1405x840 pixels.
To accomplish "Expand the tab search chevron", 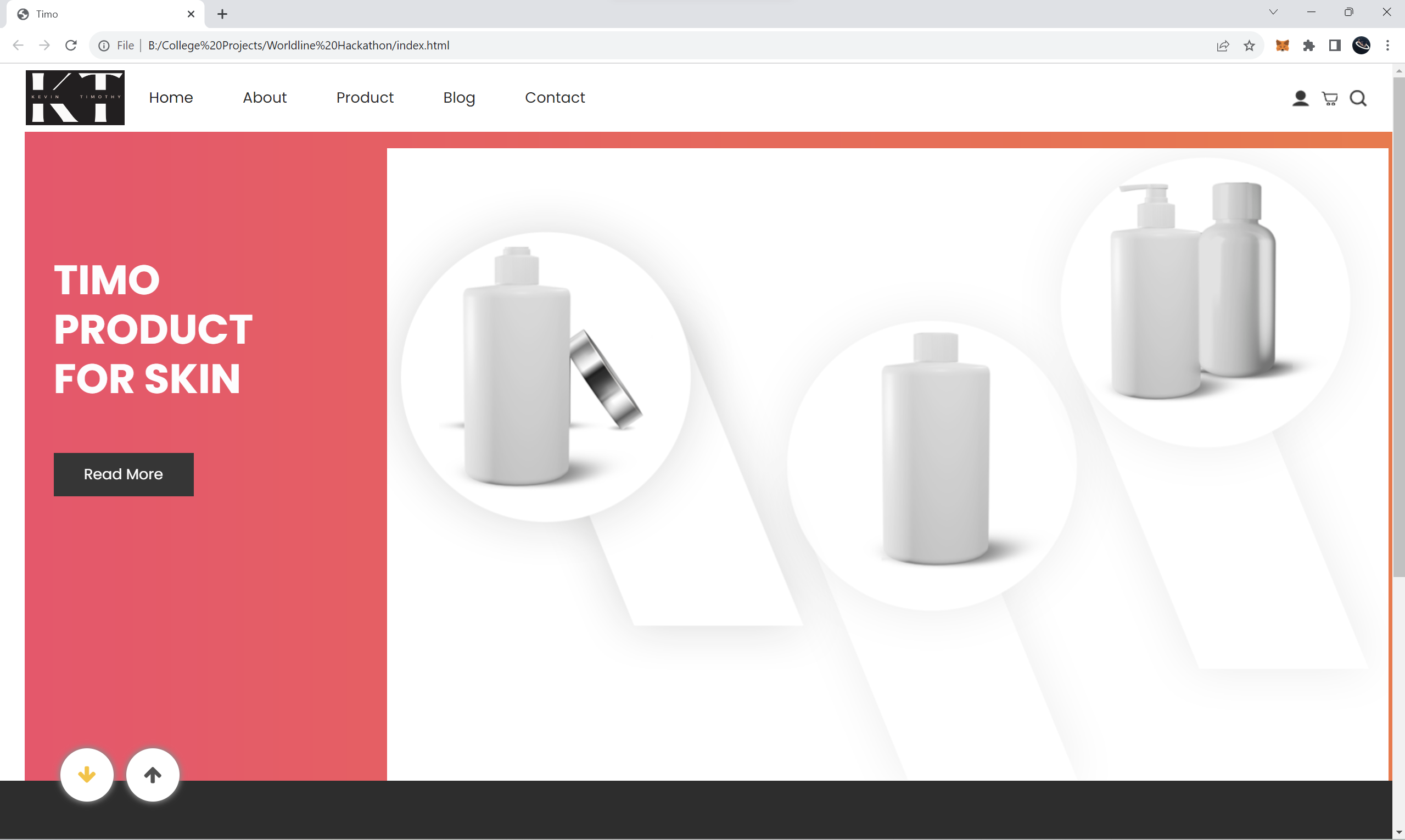I will (x=1273, y=12).
